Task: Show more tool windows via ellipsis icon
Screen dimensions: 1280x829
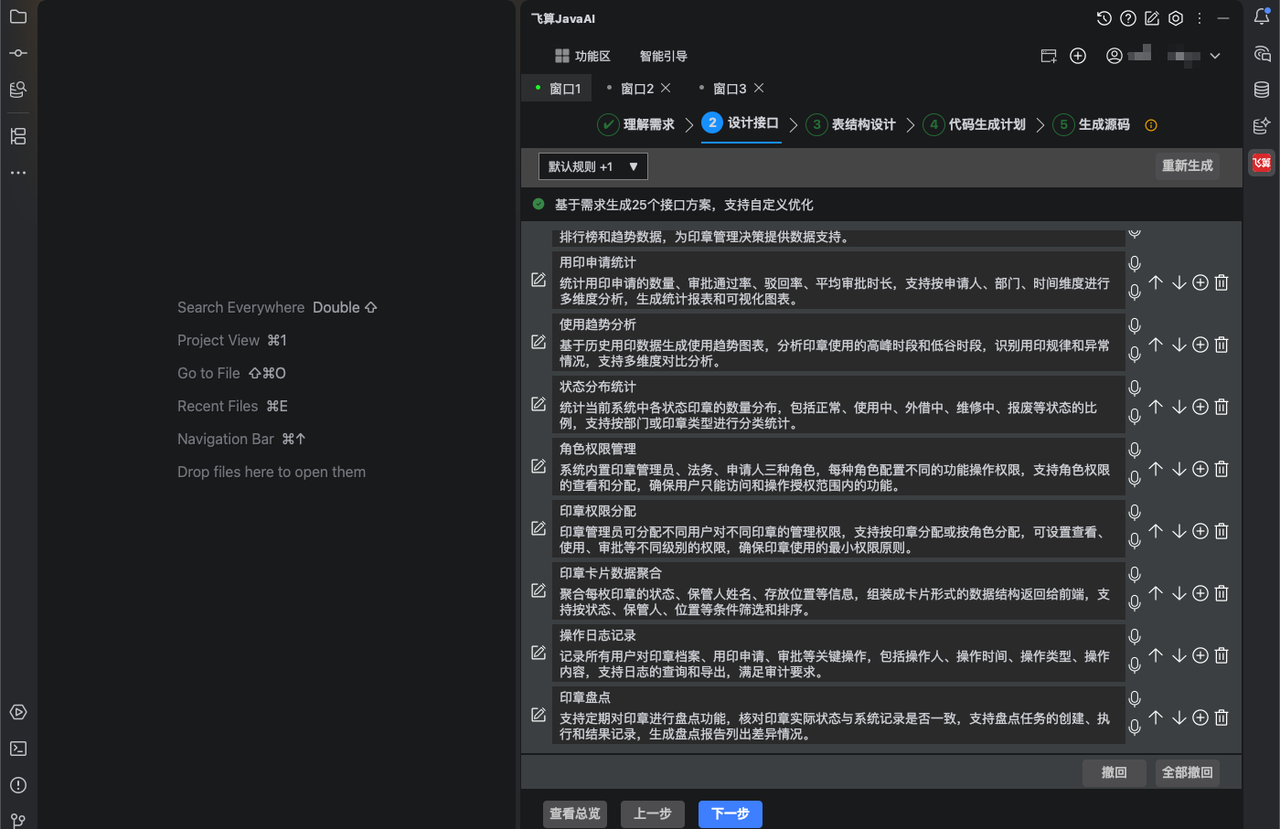Action: click(18, 173)
